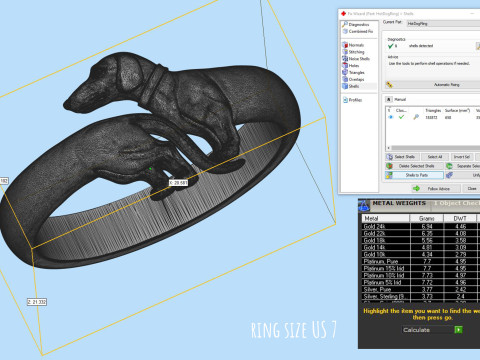
Task: Select the Gold 24k row
Action: click(420, 226)
